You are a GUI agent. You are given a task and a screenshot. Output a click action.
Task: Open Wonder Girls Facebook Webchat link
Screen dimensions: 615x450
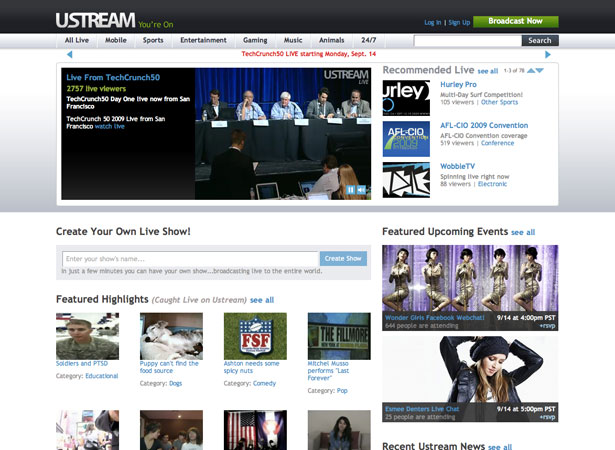tap(435, 318)
